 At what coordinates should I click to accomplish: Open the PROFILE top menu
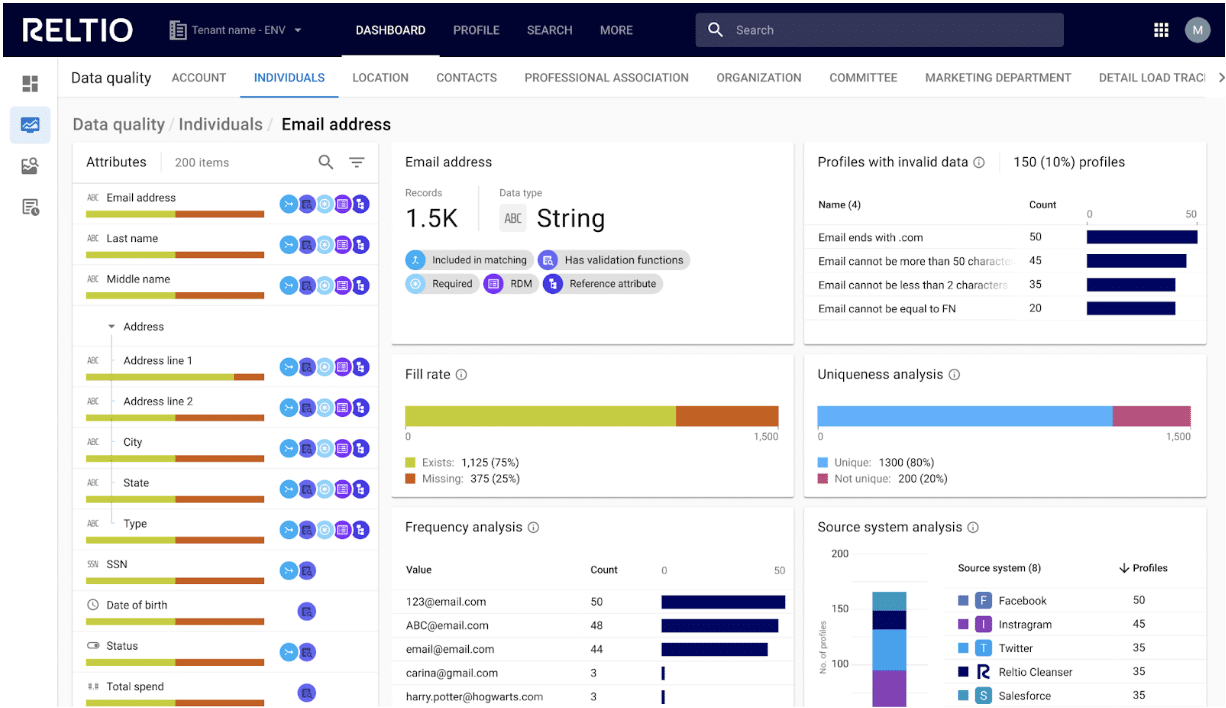pyautogui.click(x=476, y=30)
